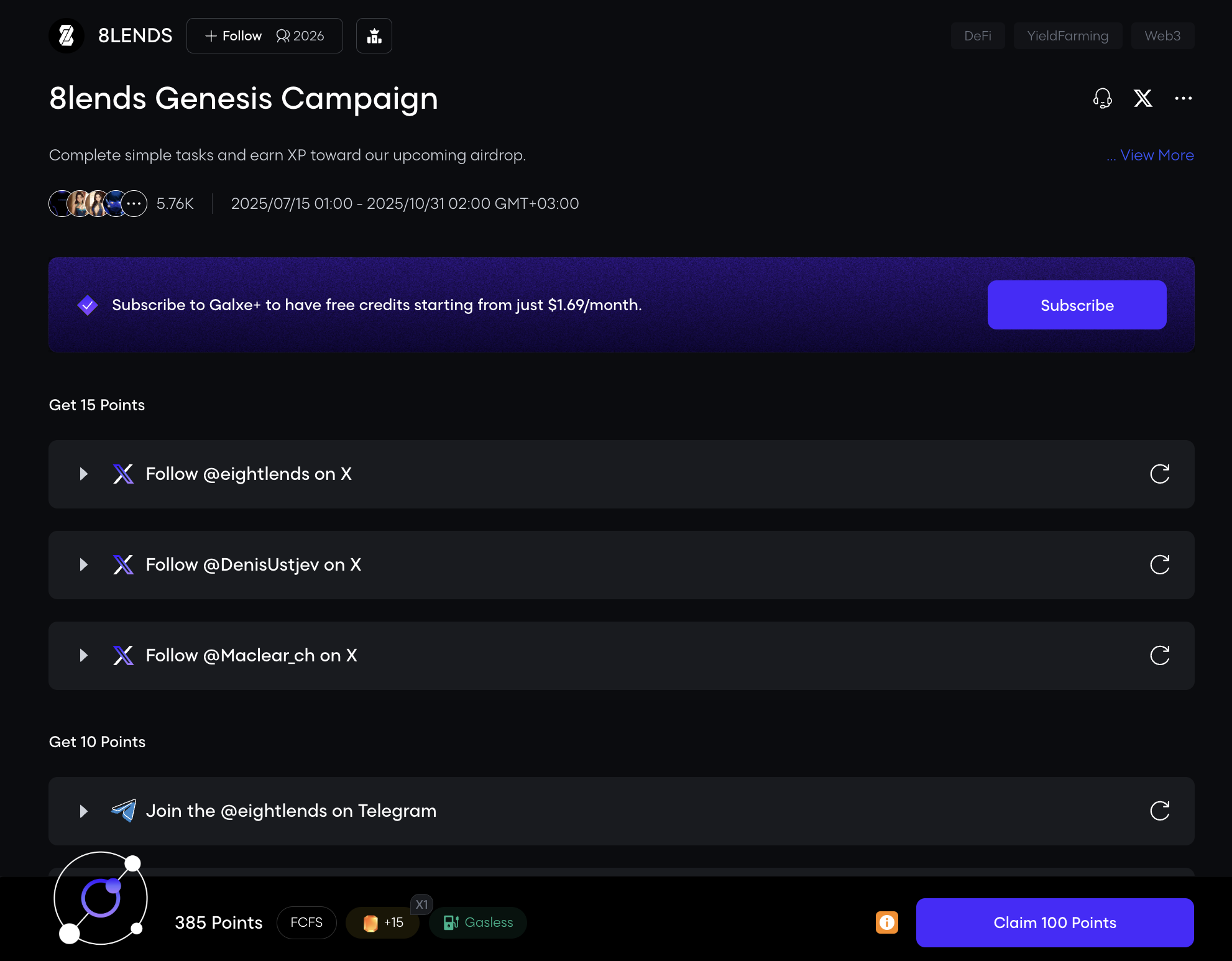This screenshot has height=961, width=1232.
Task: Click the X1 multiplier badge
Action: [x=421, y=904]
